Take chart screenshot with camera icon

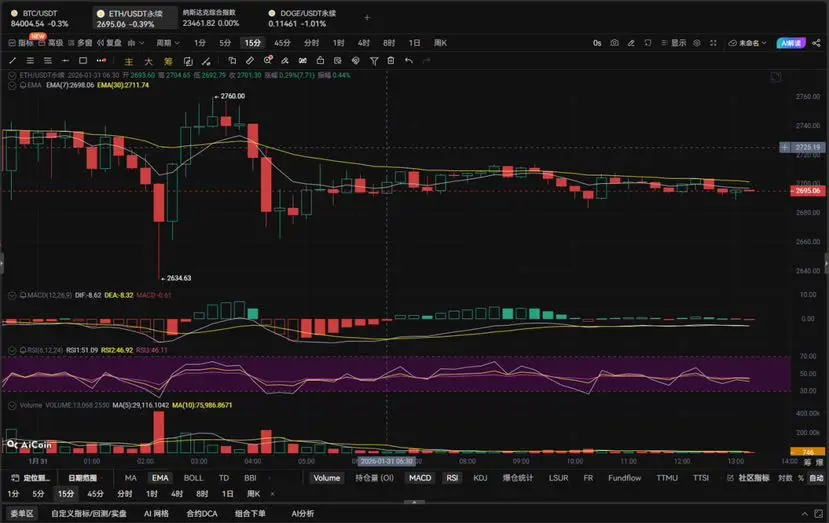click(614, 43)
